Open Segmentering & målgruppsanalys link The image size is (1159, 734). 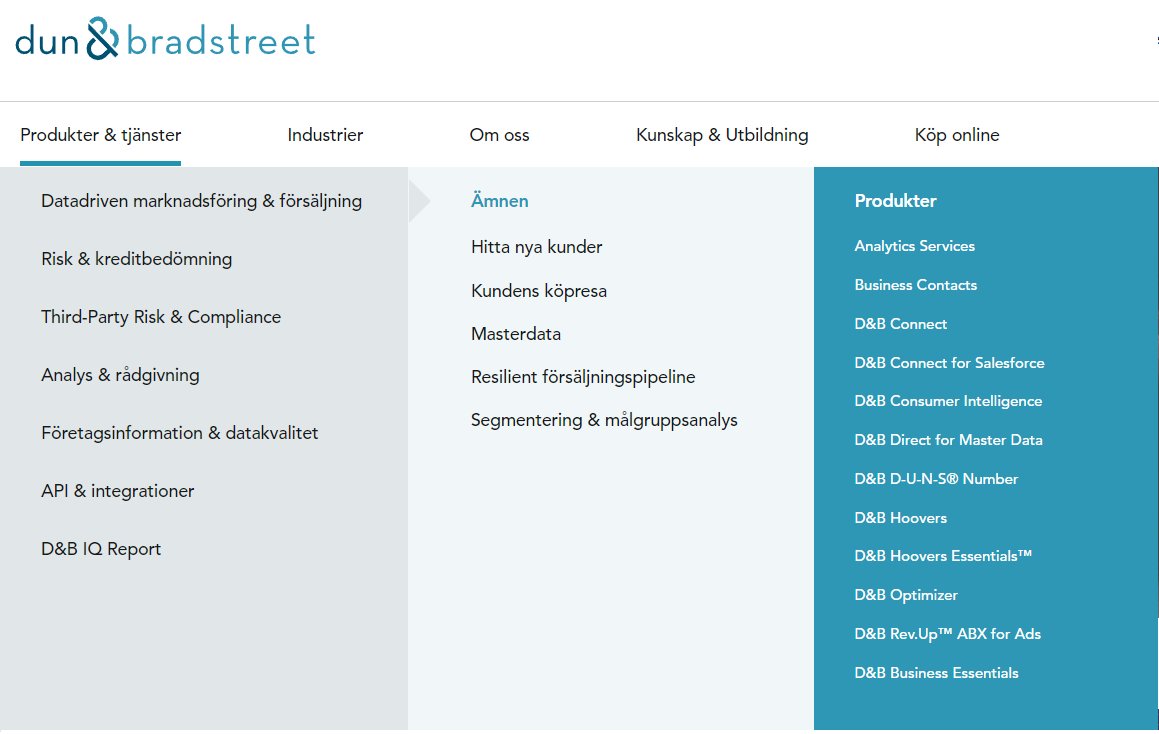pos(605,420)
